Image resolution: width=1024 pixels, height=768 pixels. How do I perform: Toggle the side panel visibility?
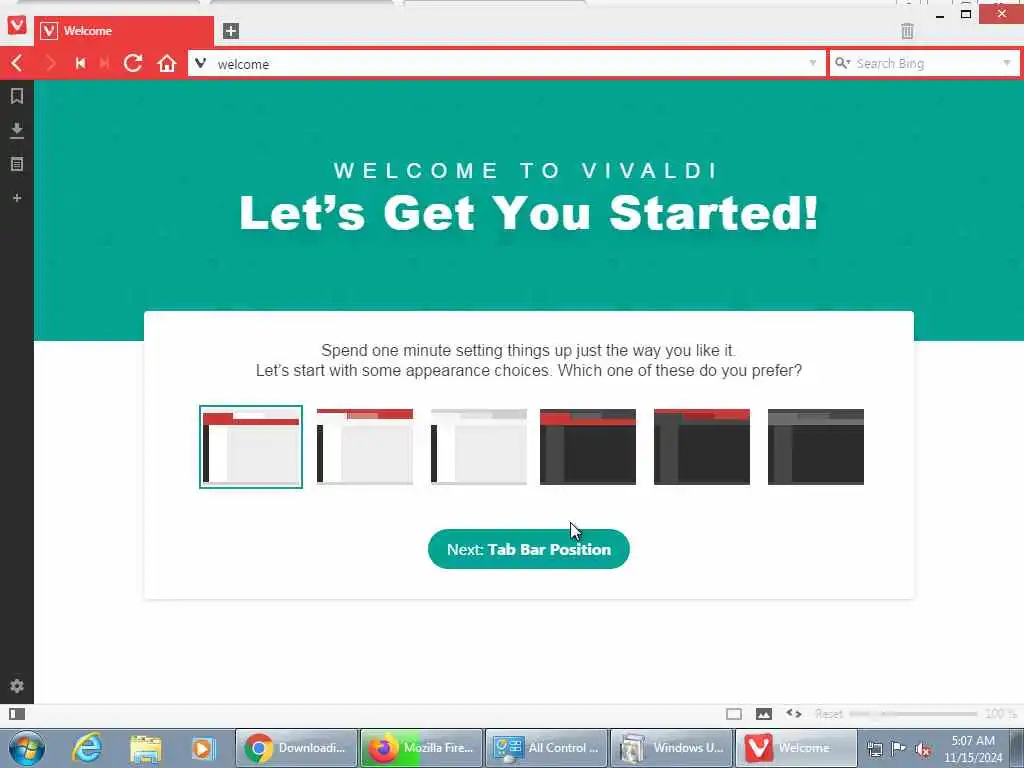point(17,714)
